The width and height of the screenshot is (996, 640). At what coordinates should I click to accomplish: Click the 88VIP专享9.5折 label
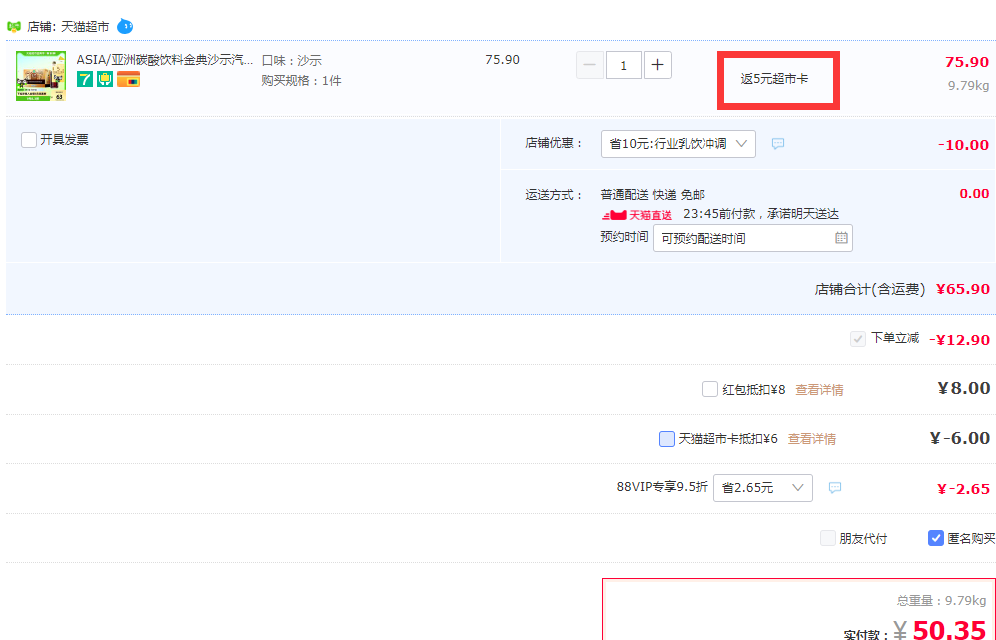coord(662,486)
